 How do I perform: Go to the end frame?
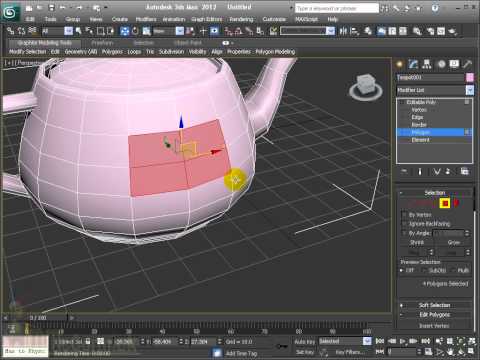[425, 341]
